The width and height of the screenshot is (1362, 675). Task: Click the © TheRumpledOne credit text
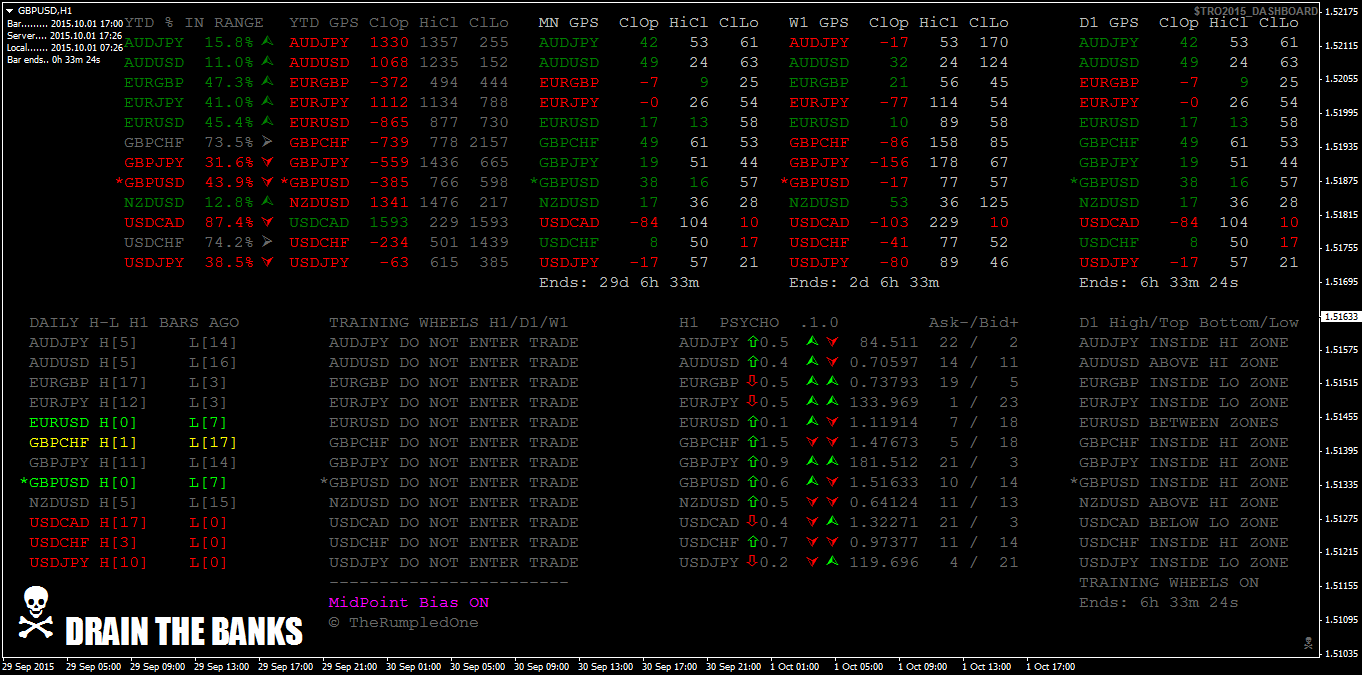click(x=403, y=623)
